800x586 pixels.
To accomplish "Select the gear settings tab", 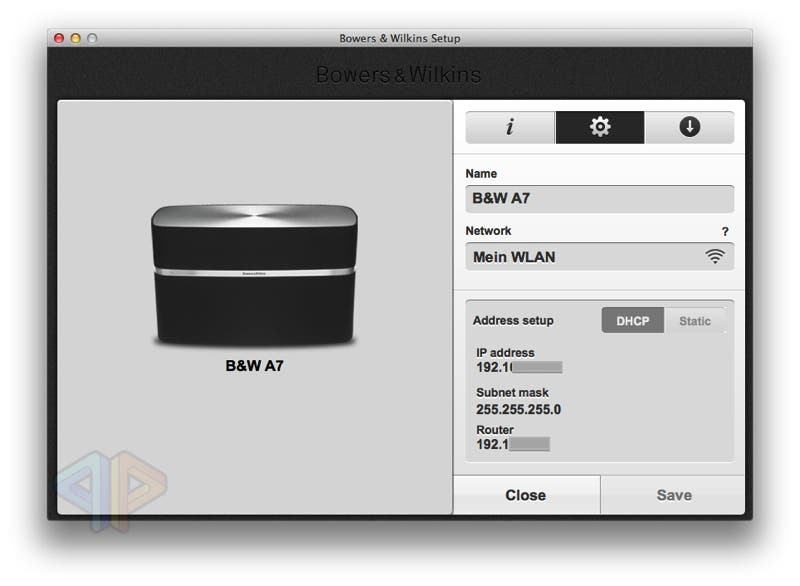I will coord(600,127).
